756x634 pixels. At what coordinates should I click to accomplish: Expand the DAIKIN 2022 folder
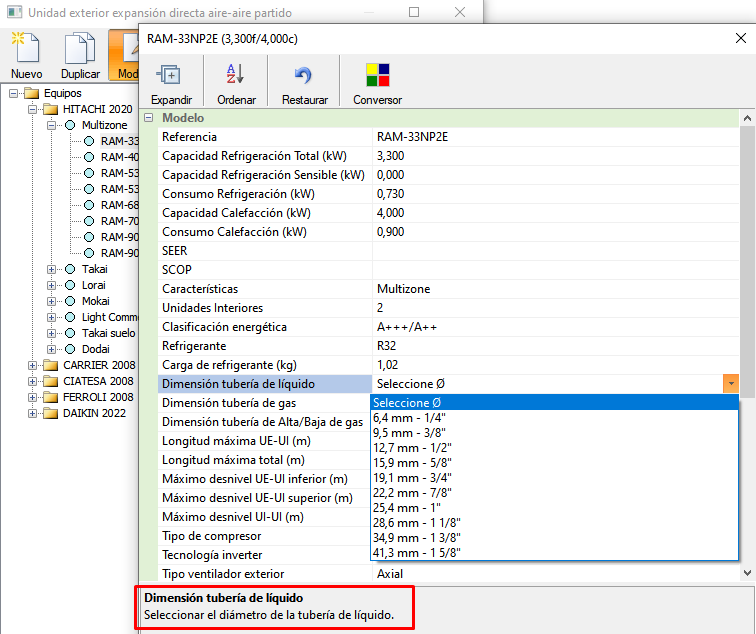[x=32, y=413]
